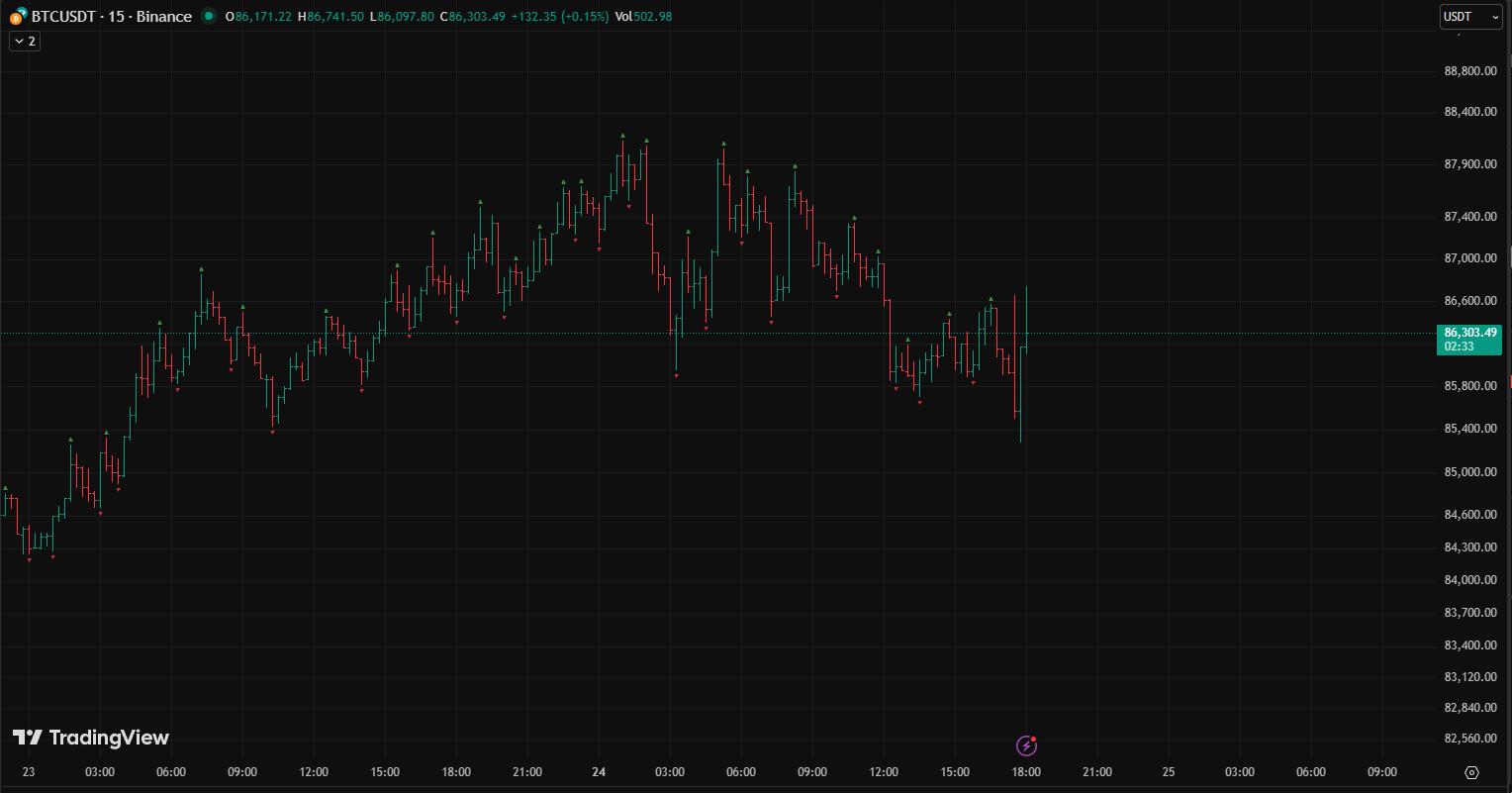Screen dimensions: 1512x793
Task: Click date 25 on the time axis
Action: (x=1168, y=772)
